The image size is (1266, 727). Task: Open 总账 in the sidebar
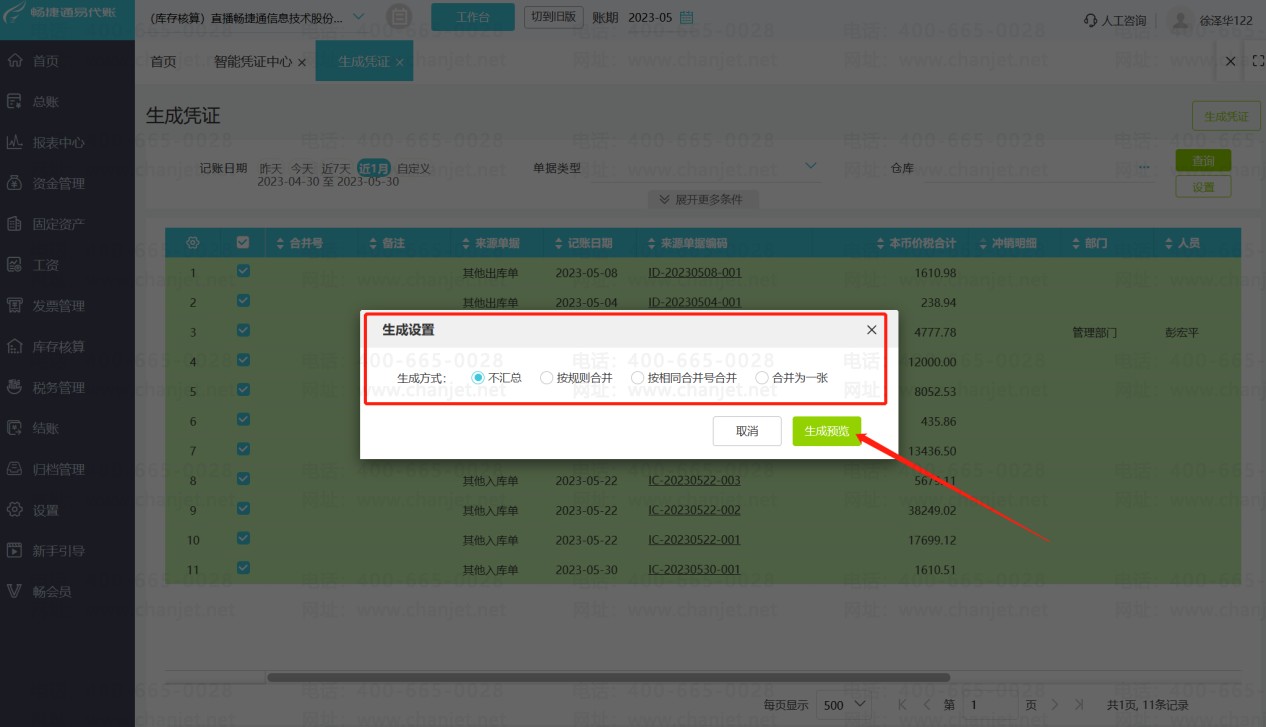[x=46, y=102]
